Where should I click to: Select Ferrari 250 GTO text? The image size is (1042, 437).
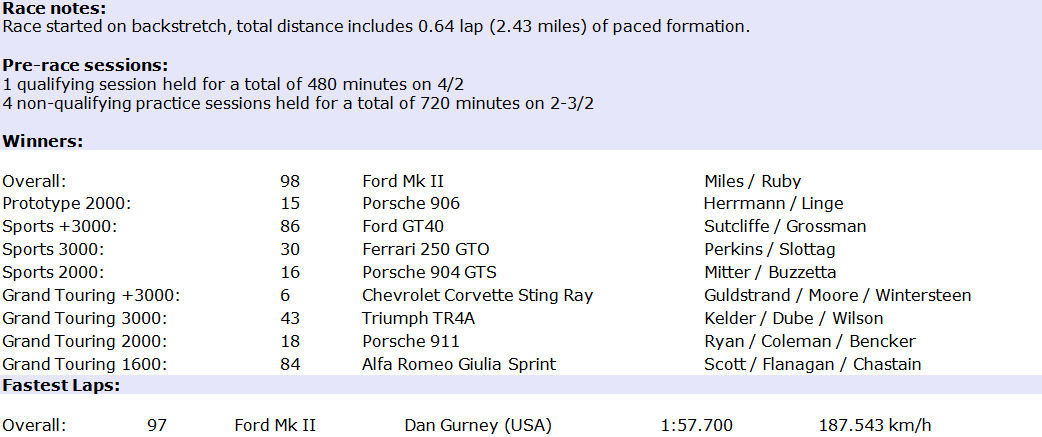pyautogui.click(x=425, y=250)
